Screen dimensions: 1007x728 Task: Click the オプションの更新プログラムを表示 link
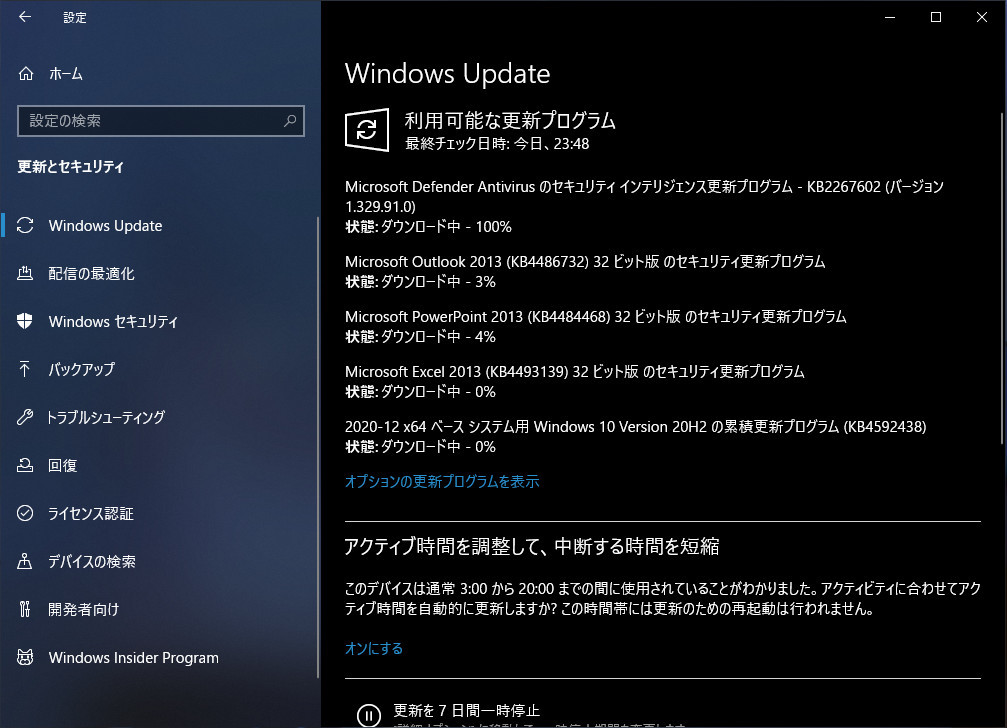[442, 481]
